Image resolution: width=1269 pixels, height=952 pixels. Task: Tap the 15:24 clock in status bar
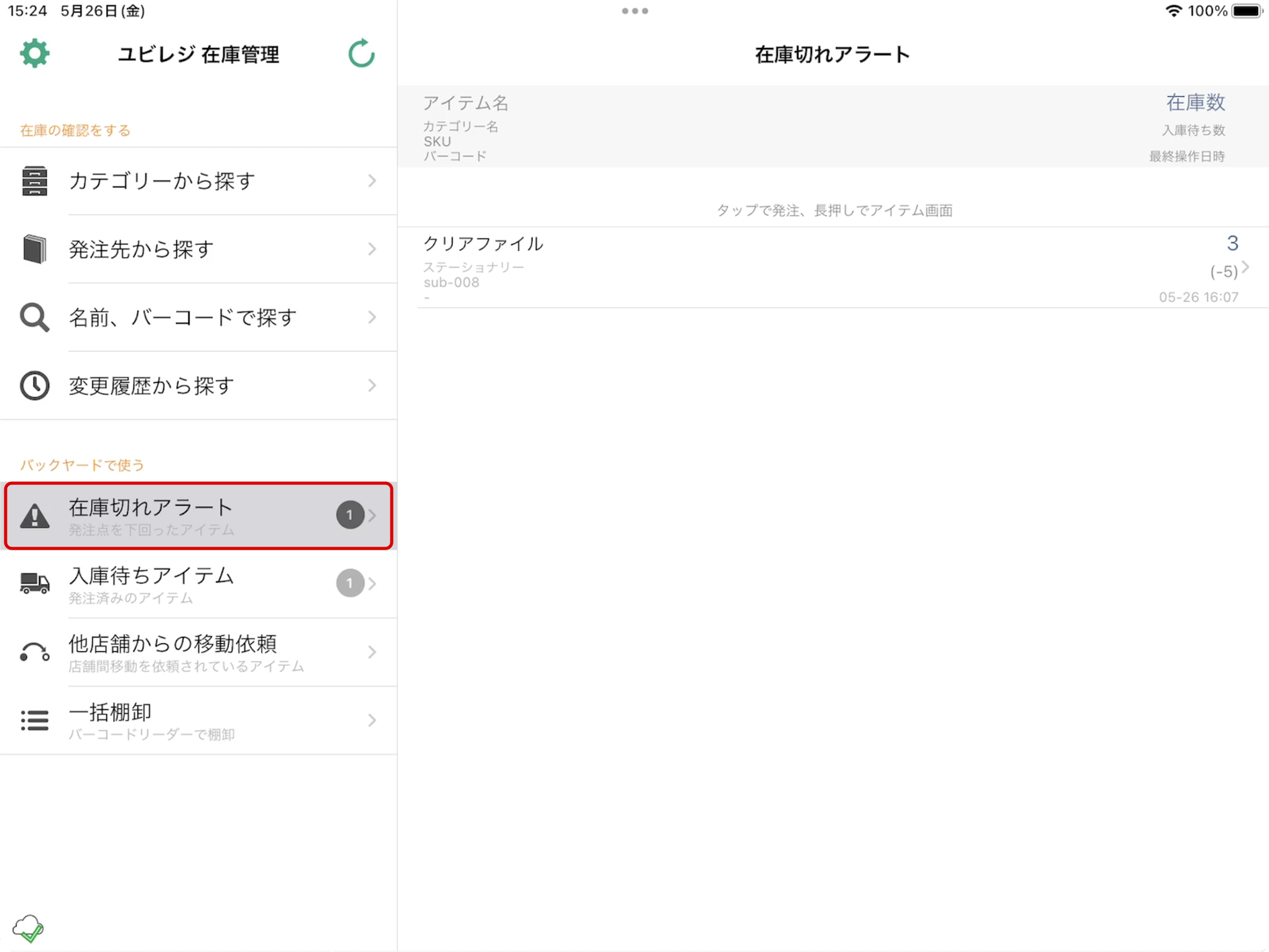coord(27,11)
